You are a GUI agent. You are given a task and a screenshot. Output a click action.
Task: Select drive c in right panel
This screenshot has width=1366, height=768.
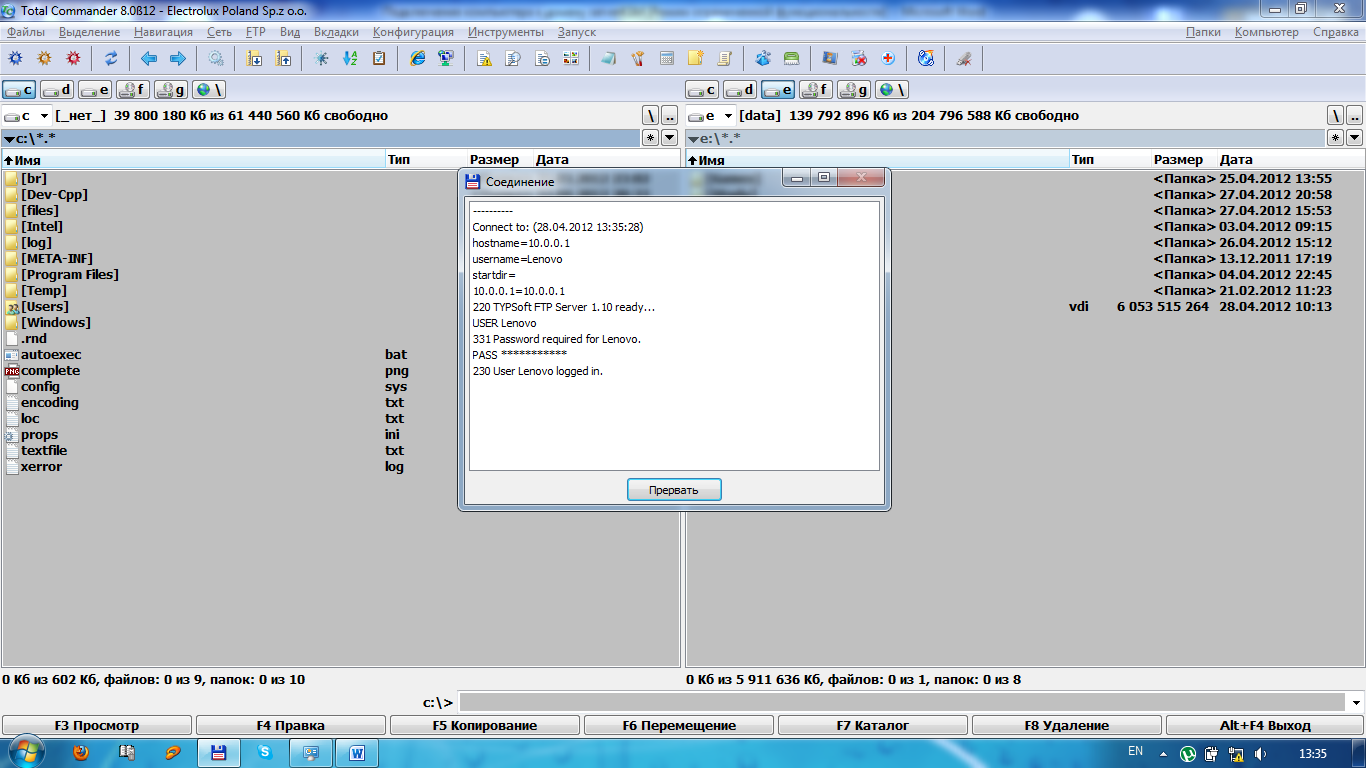pyautogui.click(x=702, y=90)
